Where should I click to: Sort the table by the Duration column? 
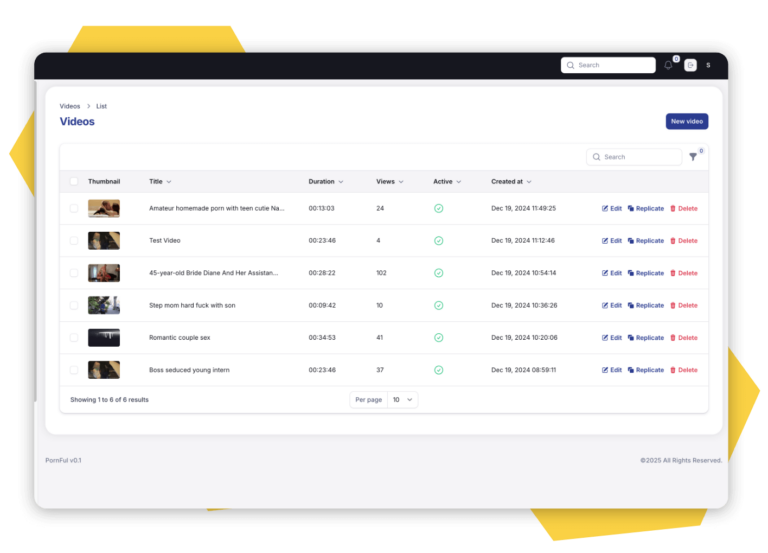point(325,182)
